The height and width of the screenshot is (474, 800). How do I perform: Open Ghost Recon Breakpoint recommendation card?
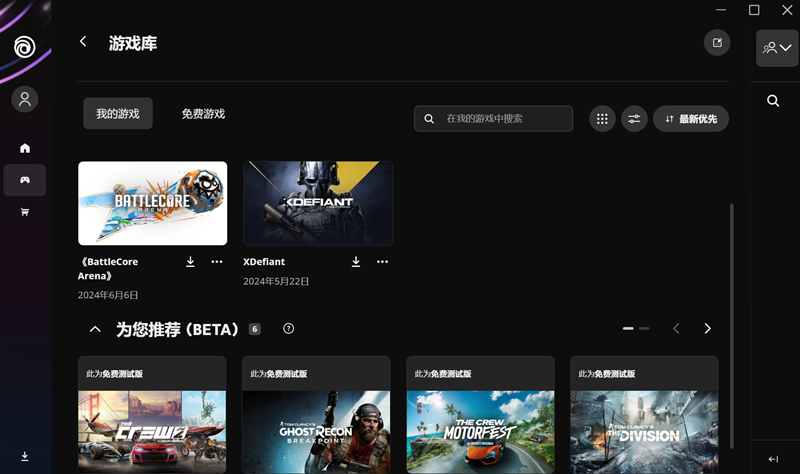point(316,415)
